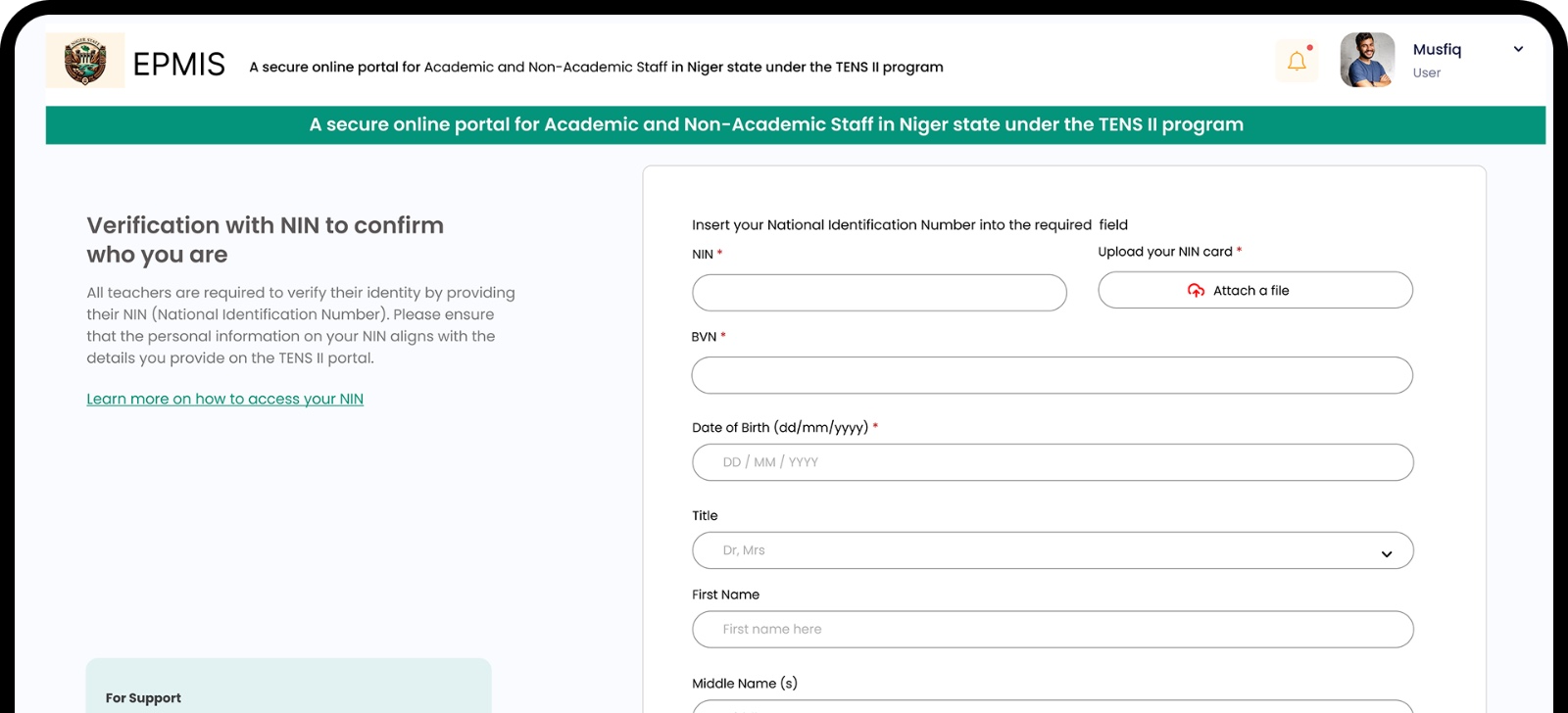This screenshot has height=713, width=1568.
Task: Click the First Name input box
Action: pyautogui.click(x=1052, y=630)
